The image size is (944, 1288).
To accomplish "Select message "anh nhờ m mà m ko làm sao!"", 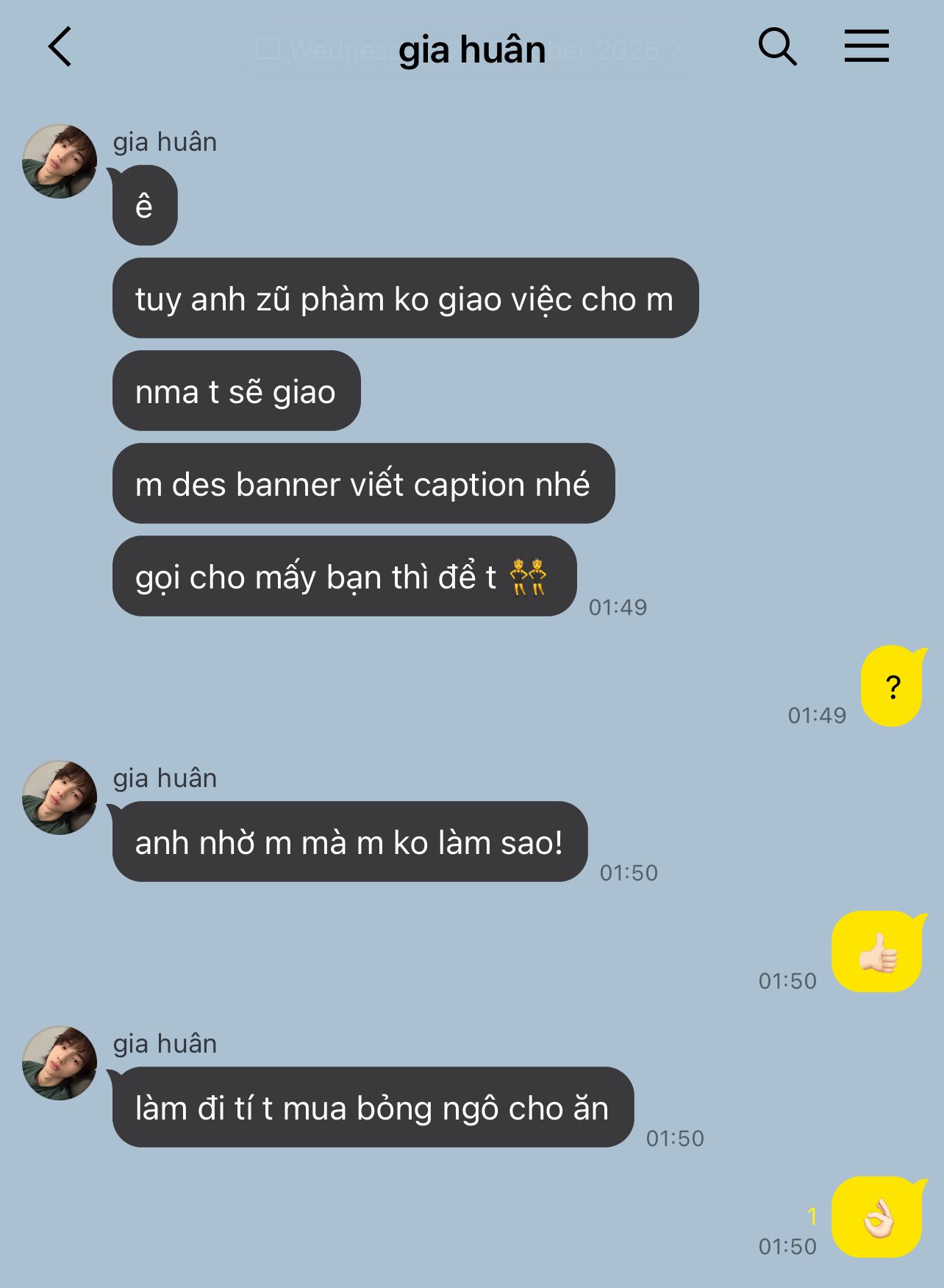I will [350, 842].
